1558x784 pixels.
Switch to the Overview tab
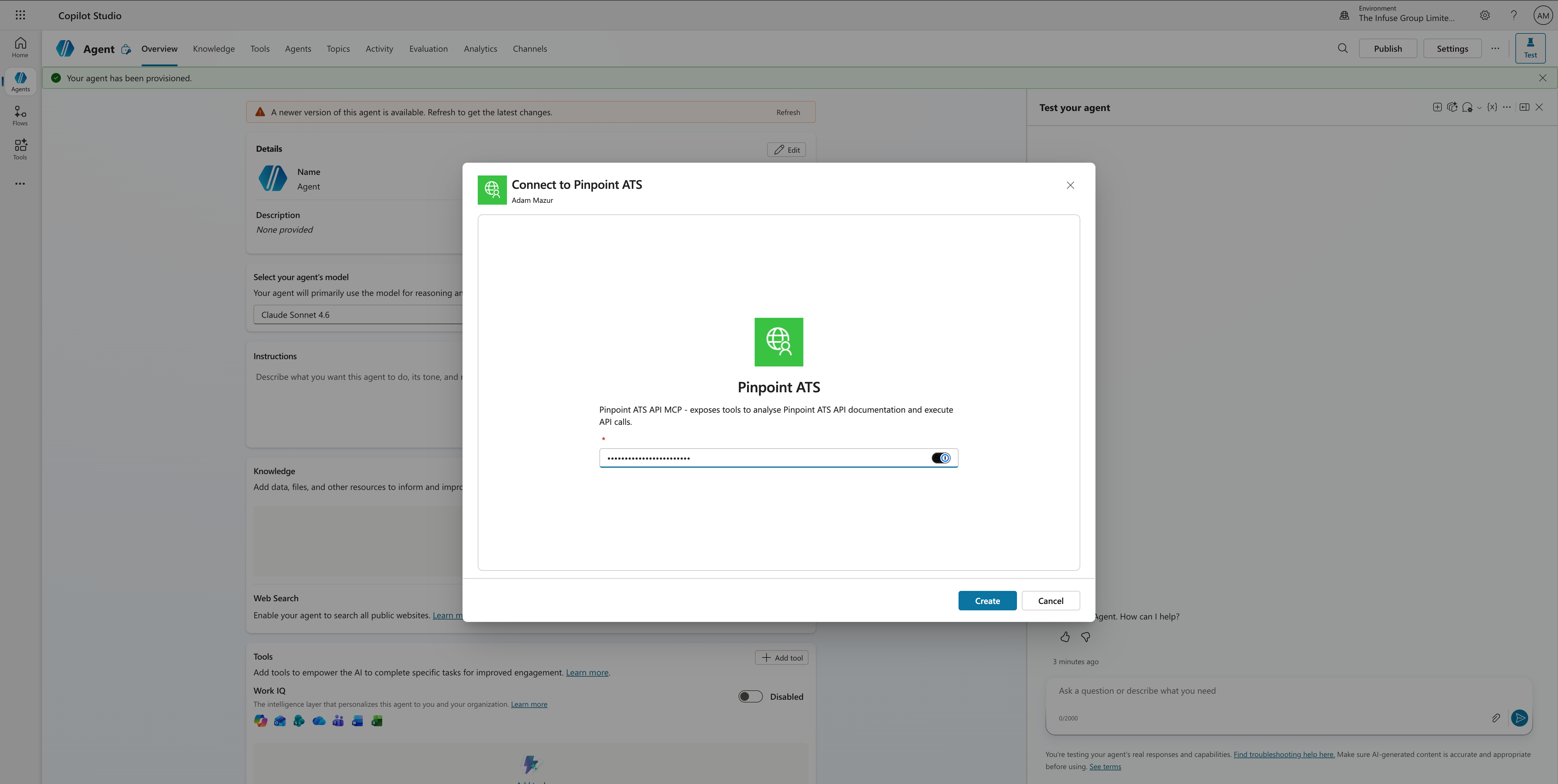point(159,48)
